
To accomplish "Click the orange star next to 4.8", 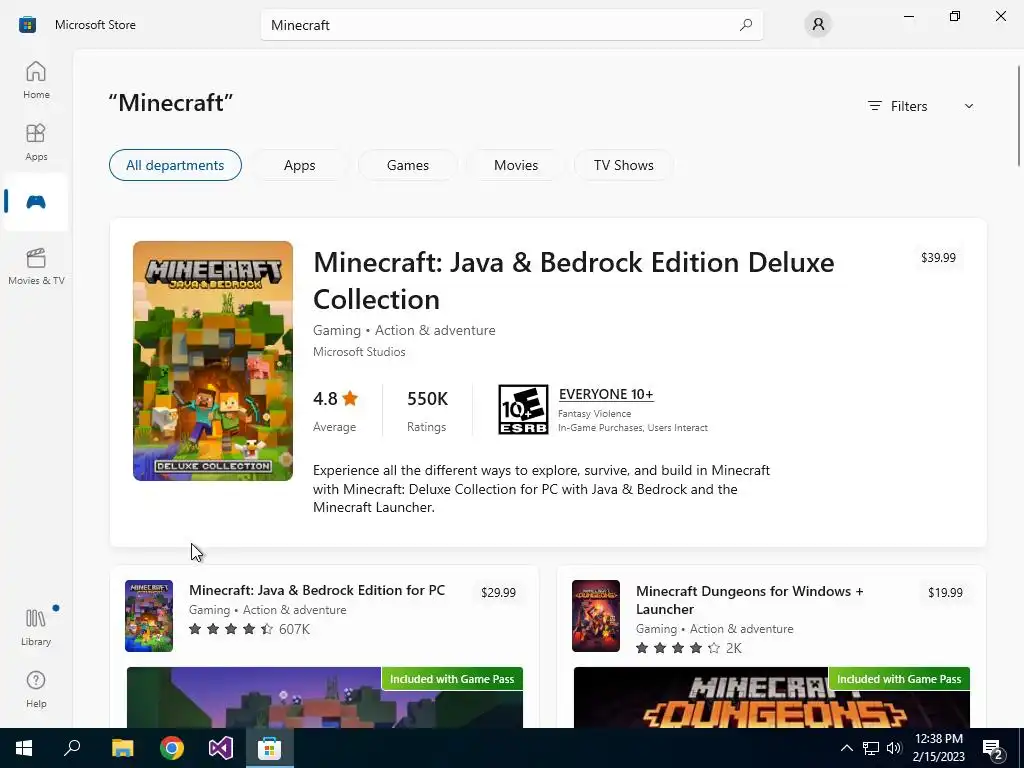I will coord(350,398).
